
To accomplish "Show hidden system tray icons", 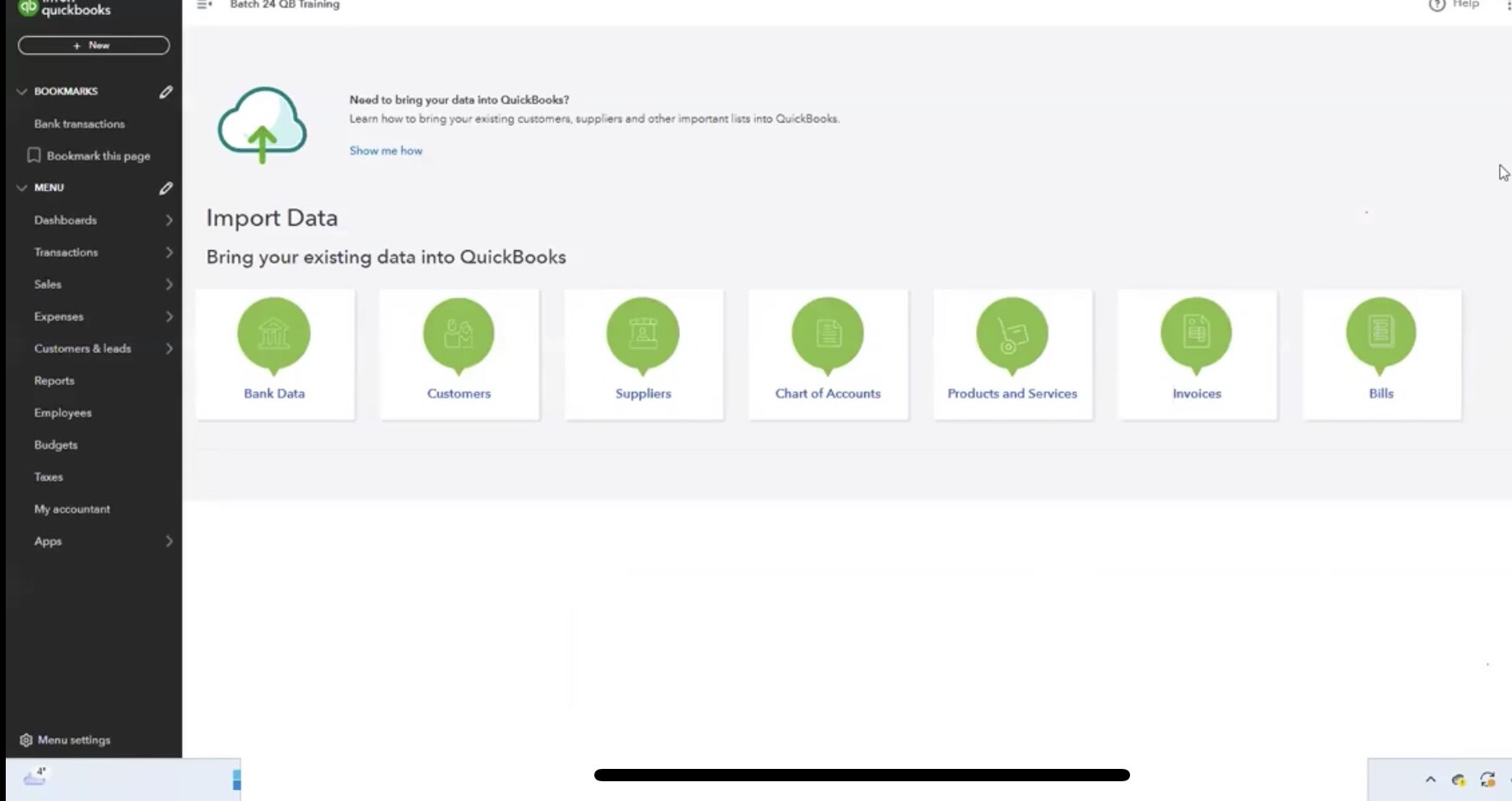I will [x=1431, y=780].
